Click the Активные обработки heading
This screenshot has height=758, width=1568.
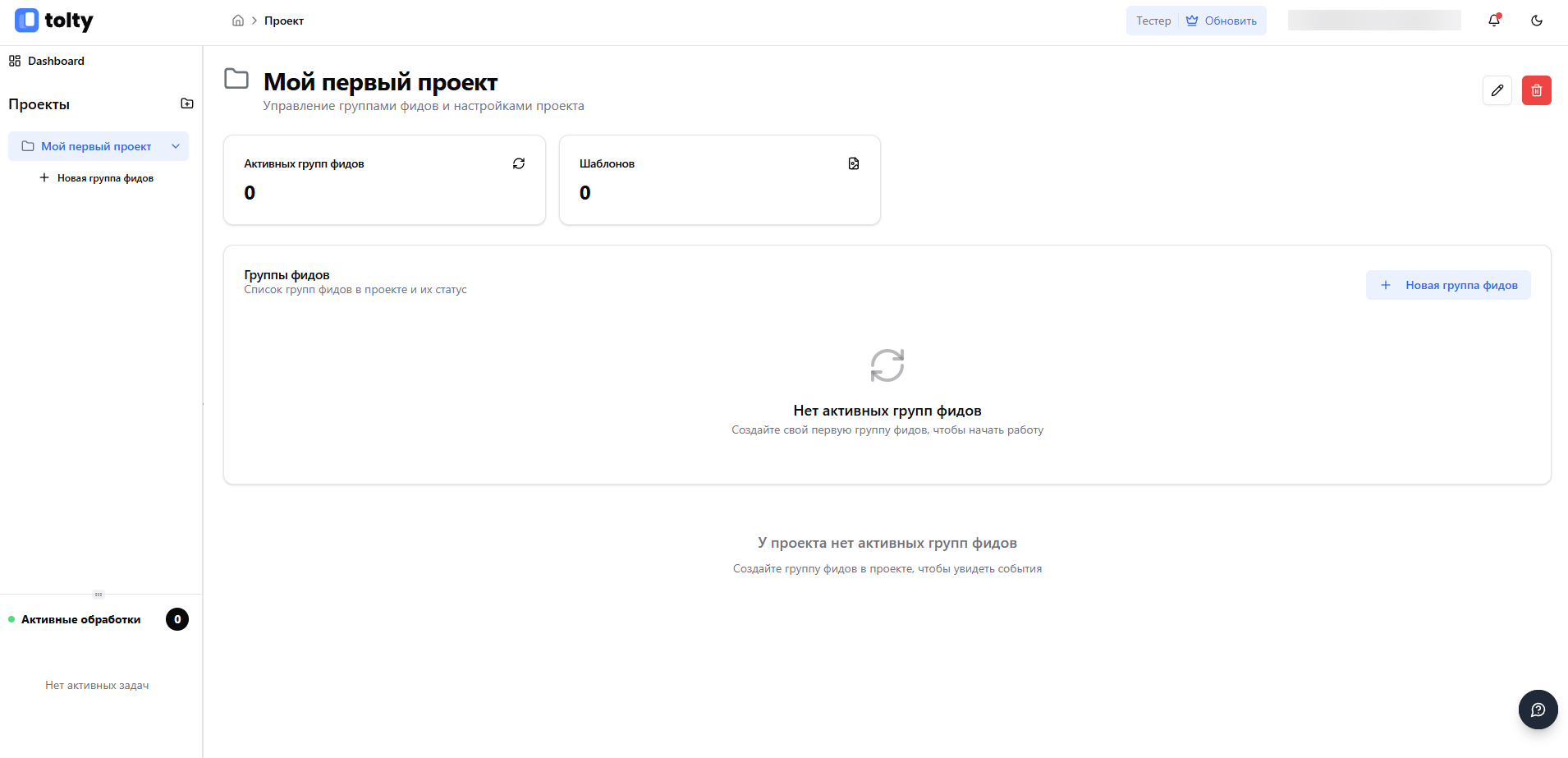coord(81,619)
